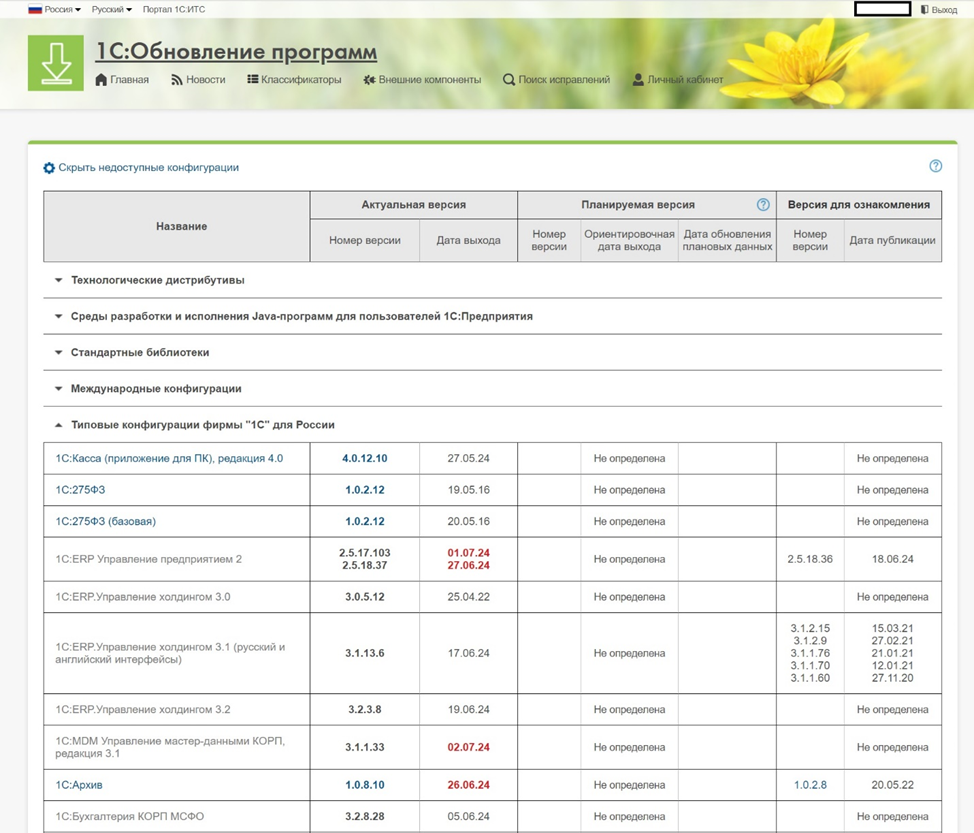The height and width of the screenshot is (833, 974).
Task: Click Портал 1С:ИТС link
Action: coord(176,10)
